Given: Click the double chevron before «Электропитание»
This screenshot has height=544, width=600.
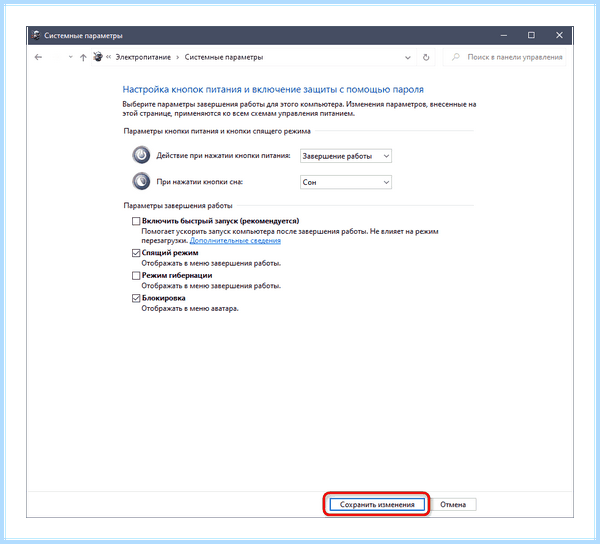Looking at the screenshot, I should pyautogui.click(x=108, y=57).
